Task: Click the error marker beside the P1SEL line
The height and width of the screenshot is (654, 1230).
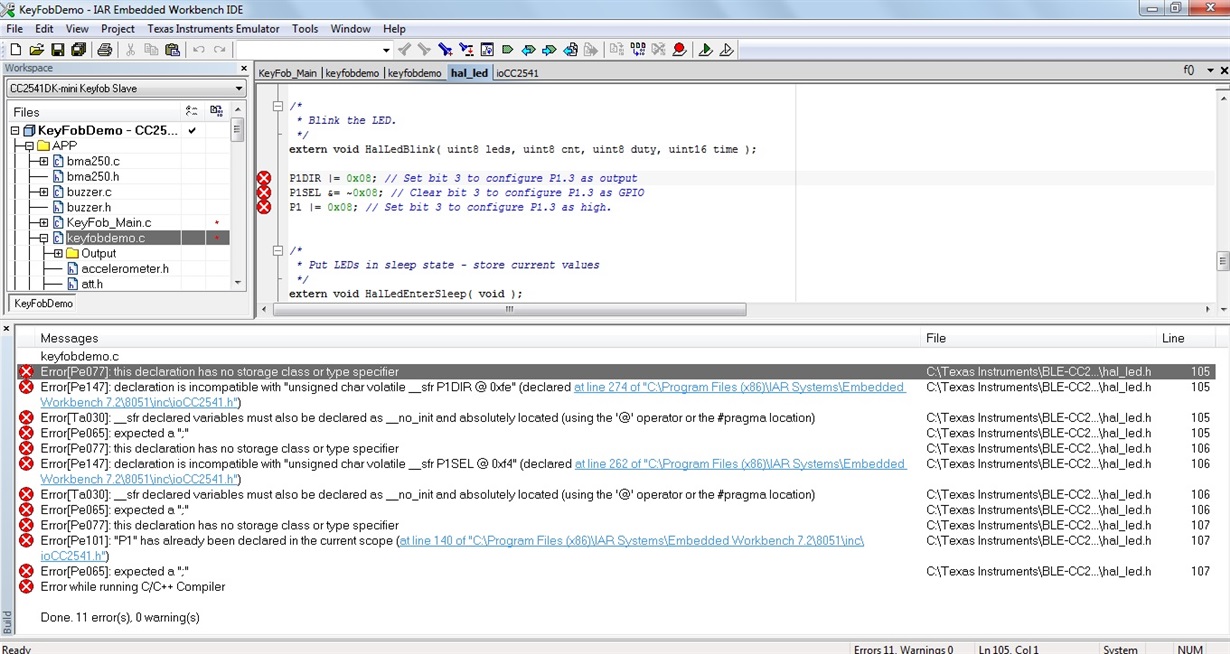Action: click(x=264, y=192)
